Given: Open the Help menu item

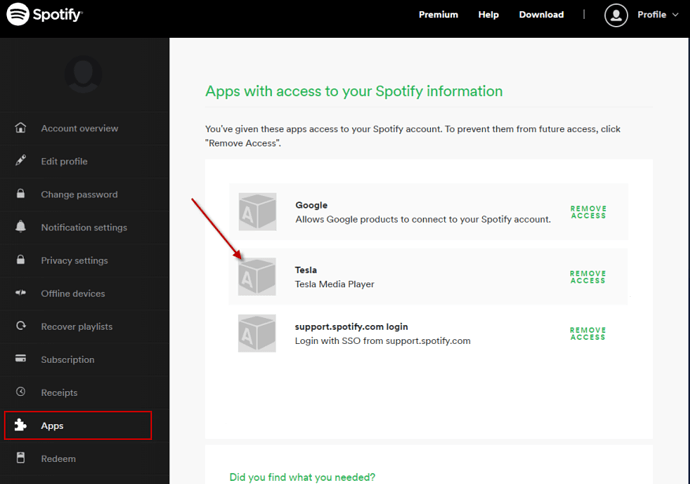Looking at the screenshot, I should [488, 15].
